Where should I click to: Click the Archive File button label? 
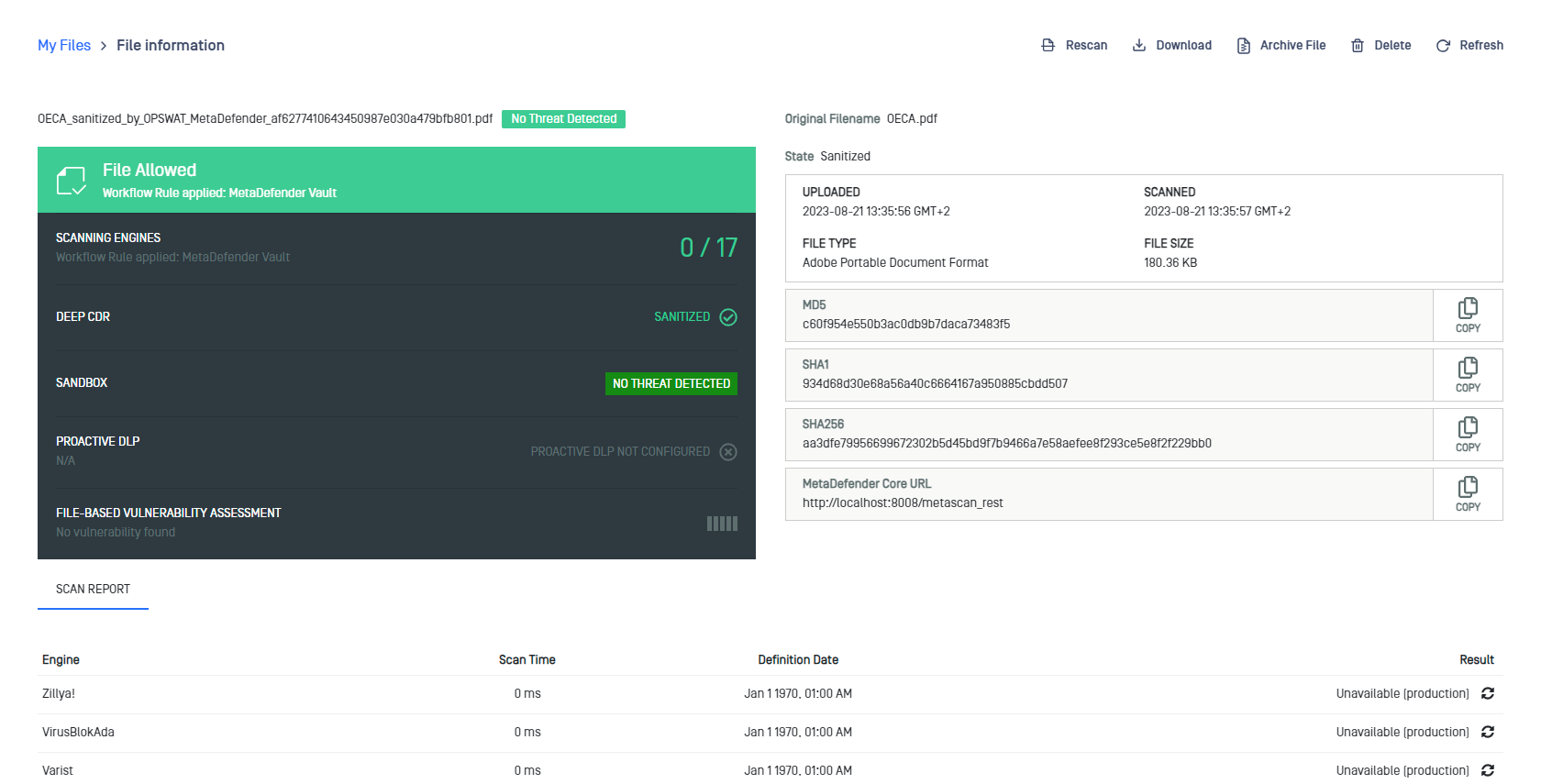1292,45
